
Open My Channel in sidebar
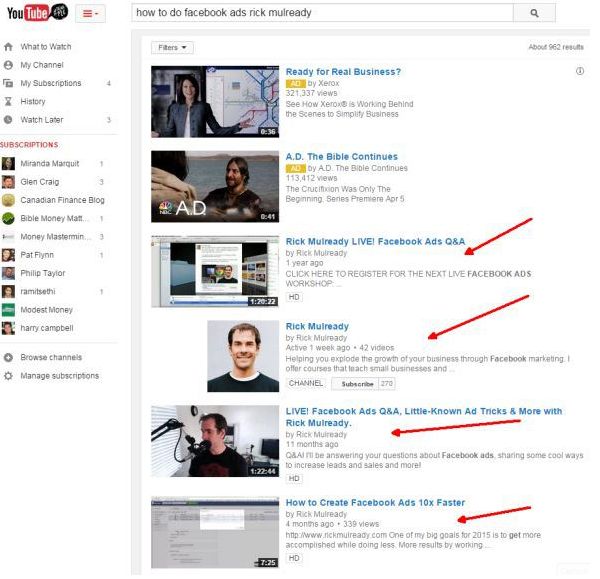coord(42,65)
